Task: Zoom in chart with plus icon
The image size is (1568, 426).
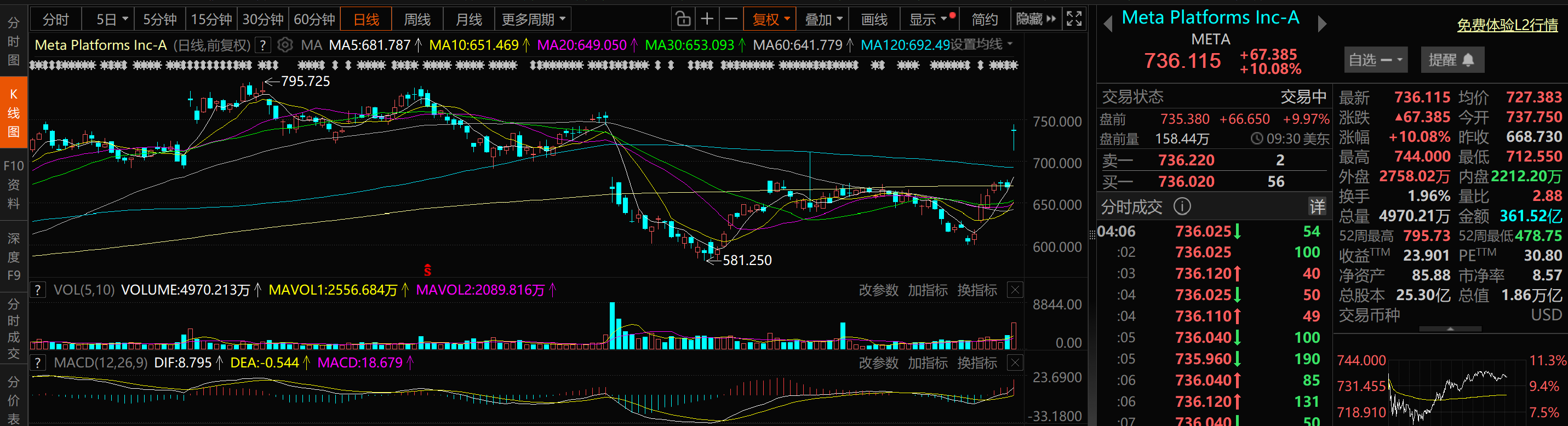Action: (707, 20)
